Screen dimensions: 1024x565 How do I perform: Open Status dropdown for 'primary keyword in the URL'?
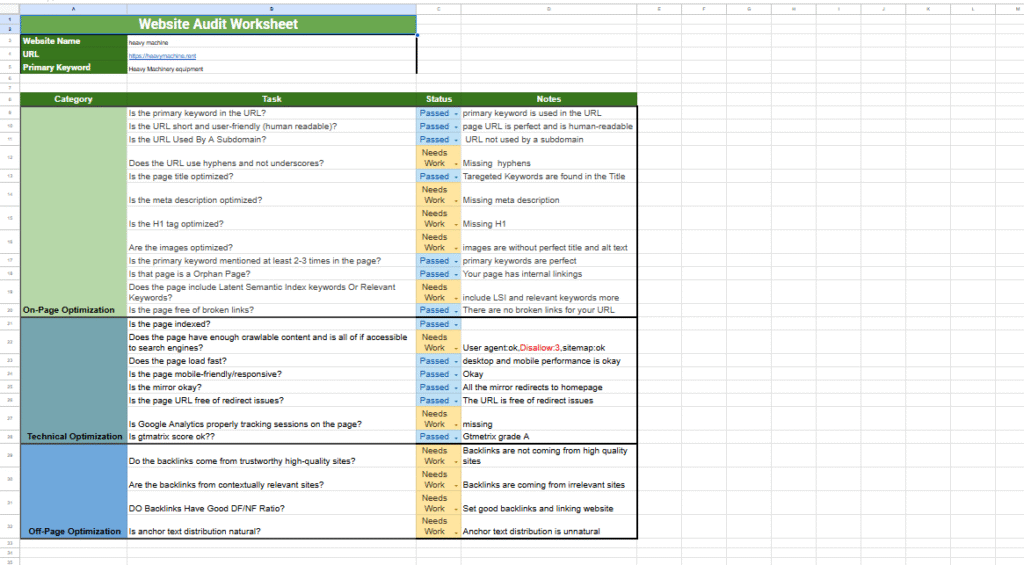tap(455, 113)
